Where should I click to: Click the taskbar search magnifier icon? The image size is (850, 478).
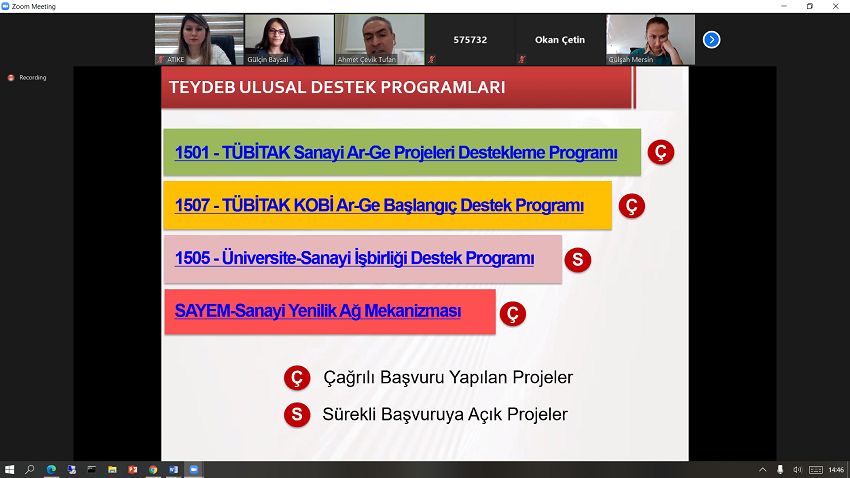(30, 469)
